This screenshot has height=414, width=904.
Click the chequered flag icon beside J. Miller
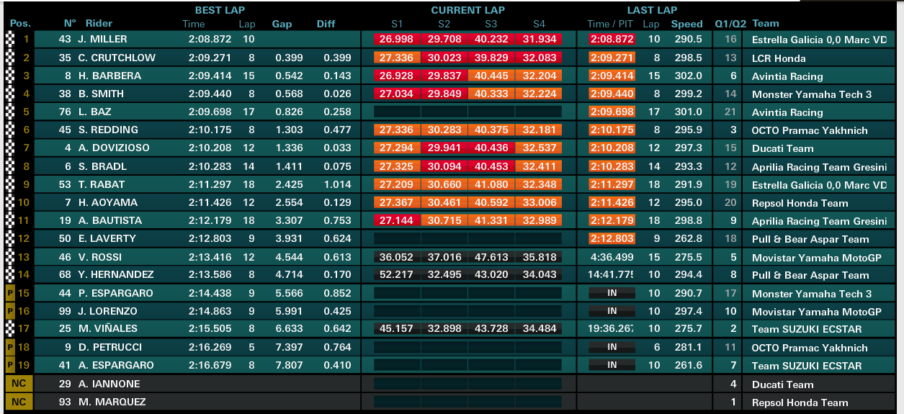pos(9,39)
